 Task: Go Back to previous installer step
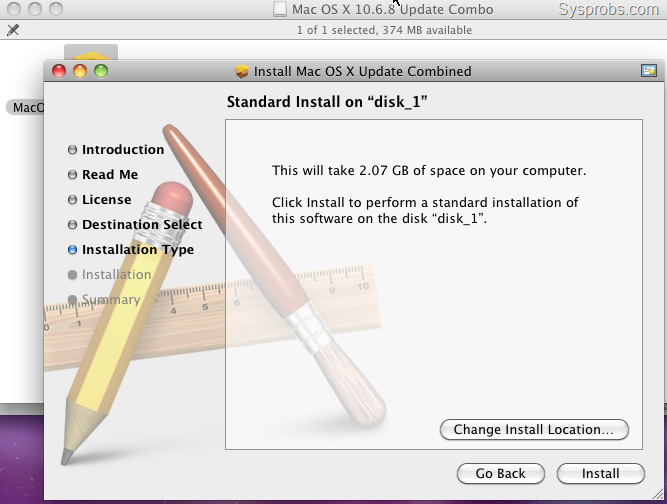(500, 473)
